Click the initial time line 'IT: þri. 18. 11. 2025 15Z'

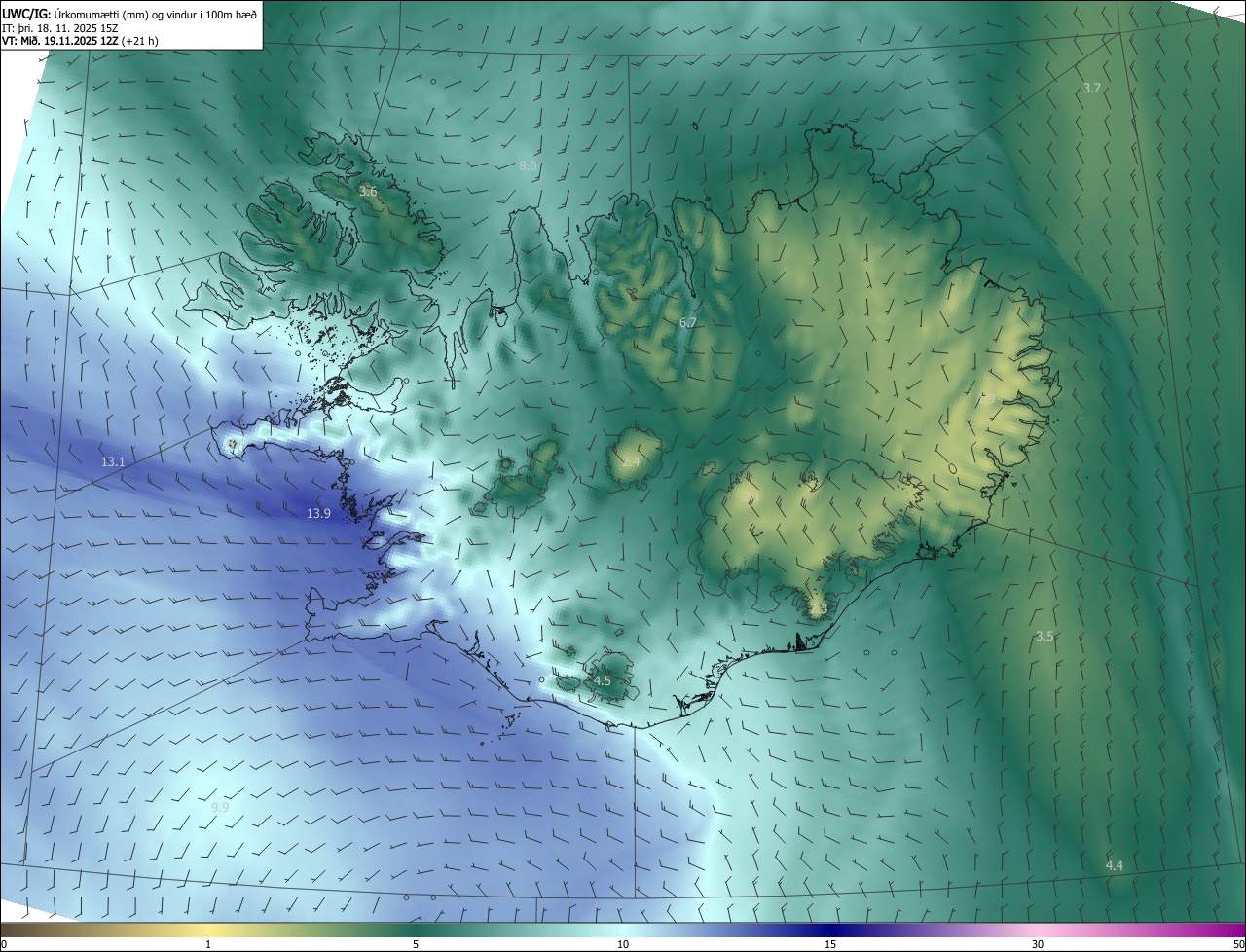click(x=60, y=27)
